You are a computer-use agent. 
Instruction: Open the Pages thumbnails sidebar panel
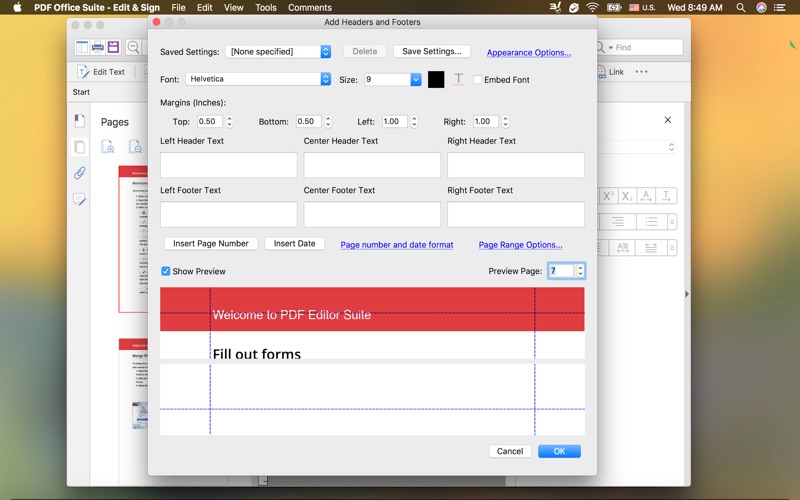[x=79, y=147]
